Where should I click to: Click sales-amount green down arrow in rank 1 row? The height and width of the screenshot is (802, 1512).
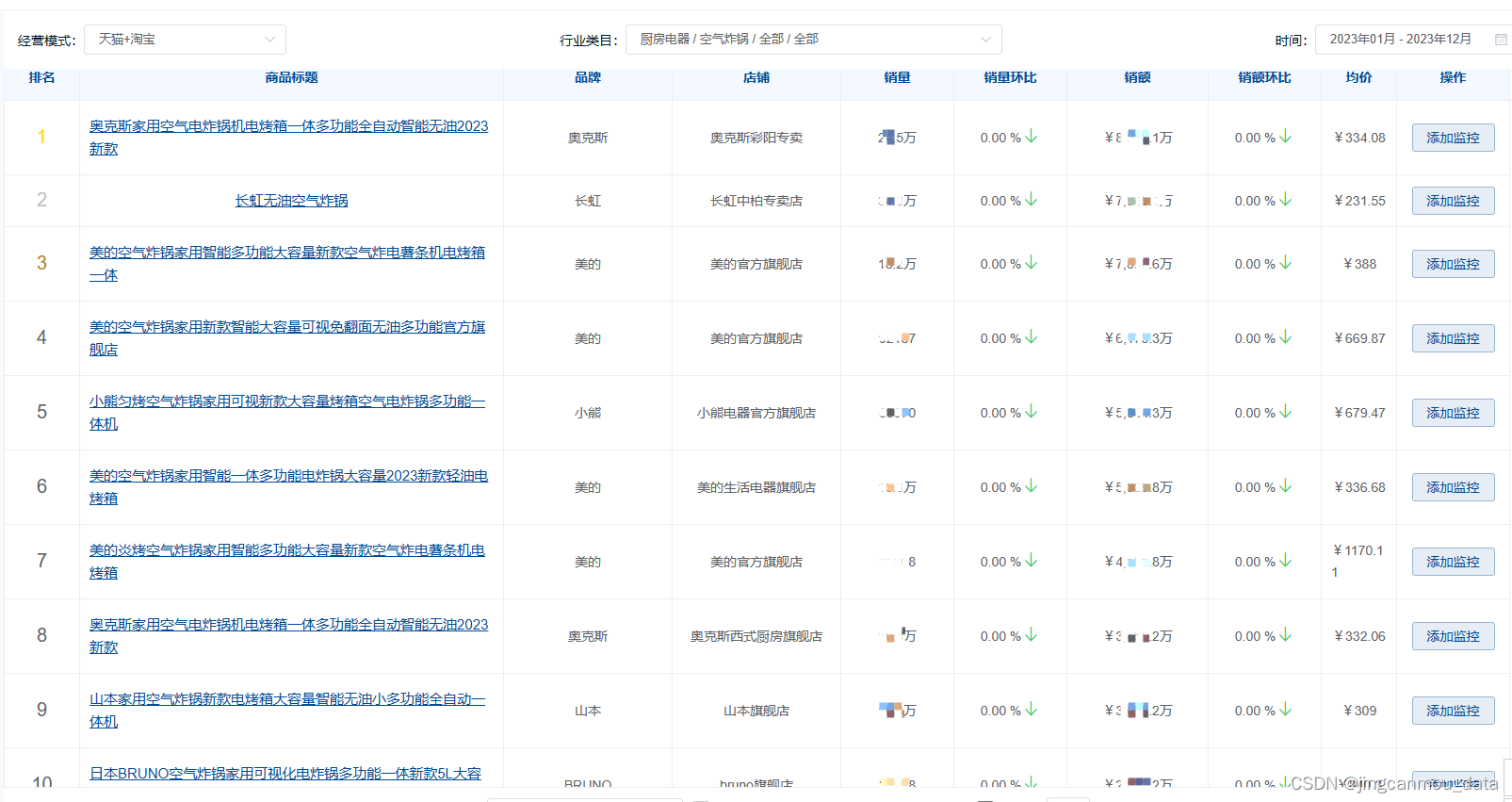pyautogui.click(x=1286, y=137)
